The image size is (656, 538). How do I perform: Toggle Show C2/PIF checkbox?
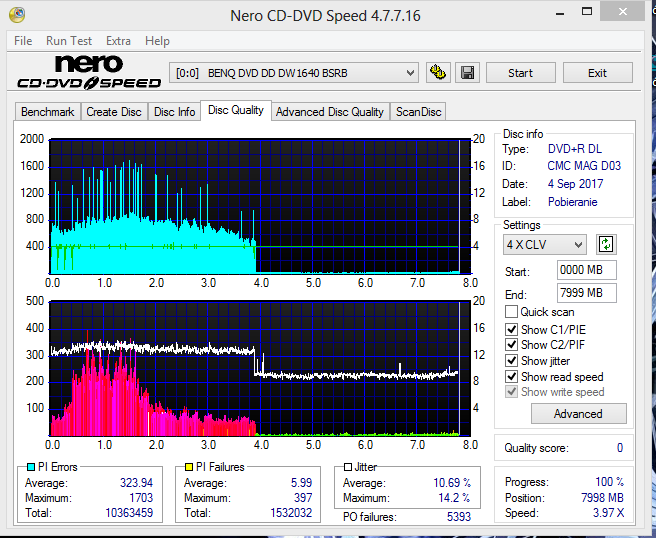coord(511,345)
